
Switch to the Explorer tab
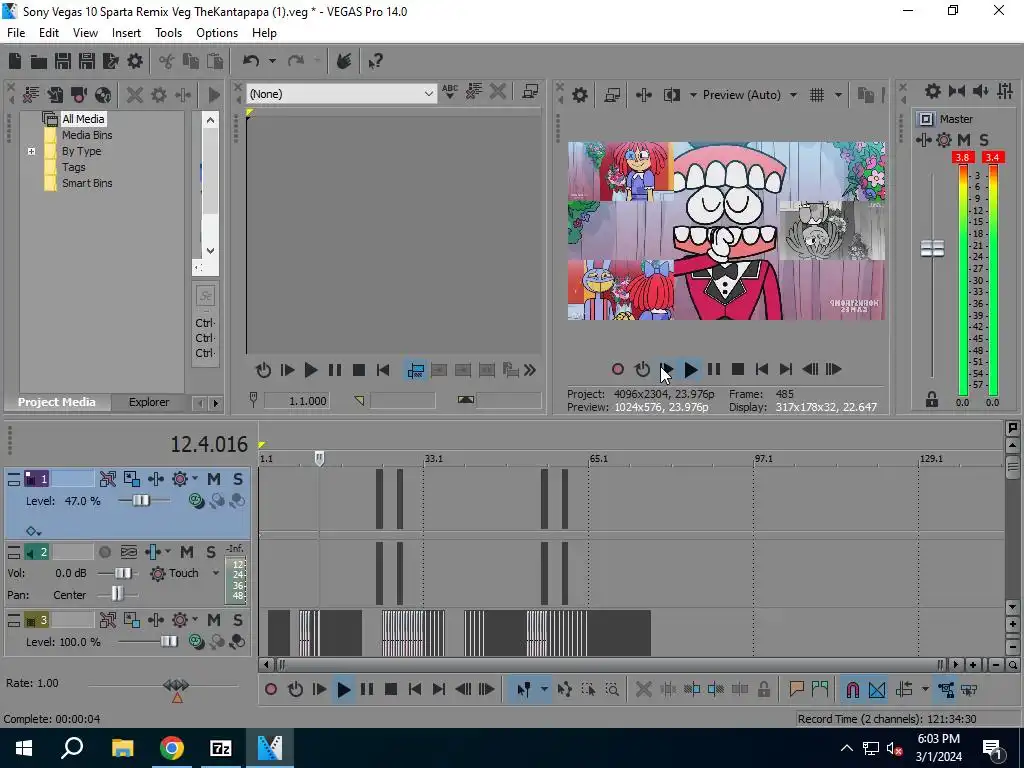pos(149,402)
